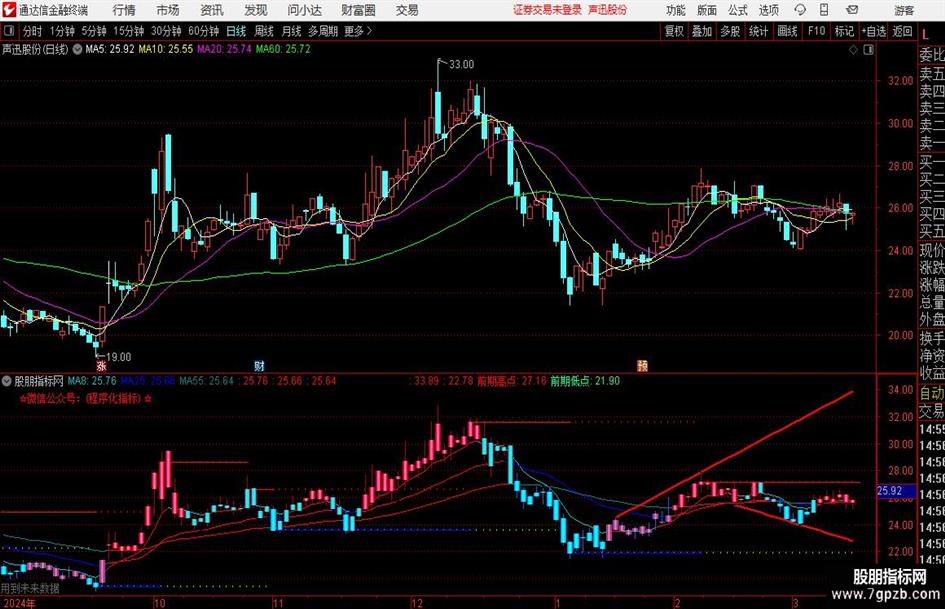Screen dimensions: 945x609
Task: Open the 交易 menu
Action: (407, 10)
